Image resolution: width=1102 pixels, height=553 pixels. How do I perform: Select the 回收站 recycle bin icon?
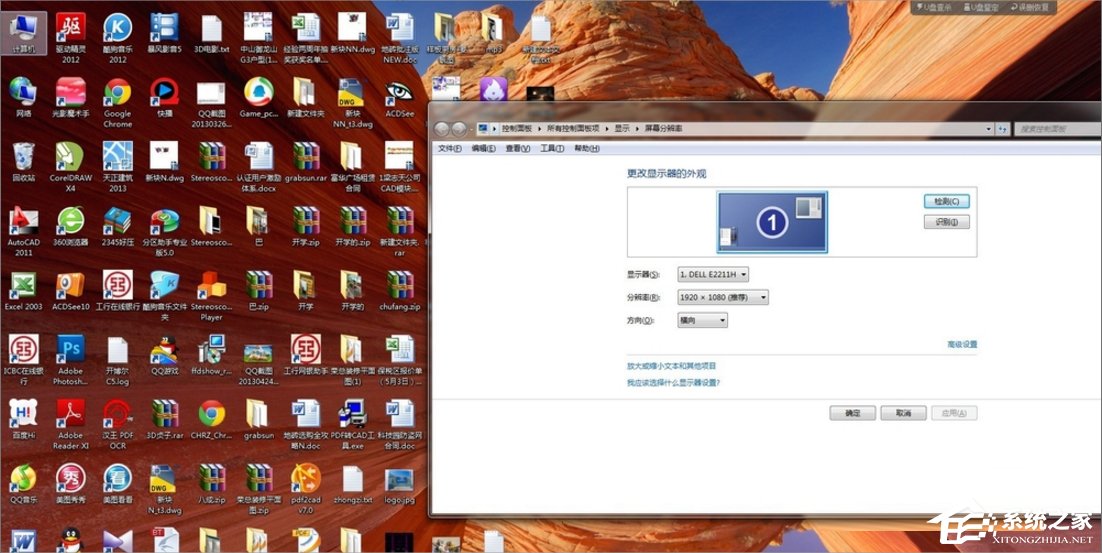22,158
